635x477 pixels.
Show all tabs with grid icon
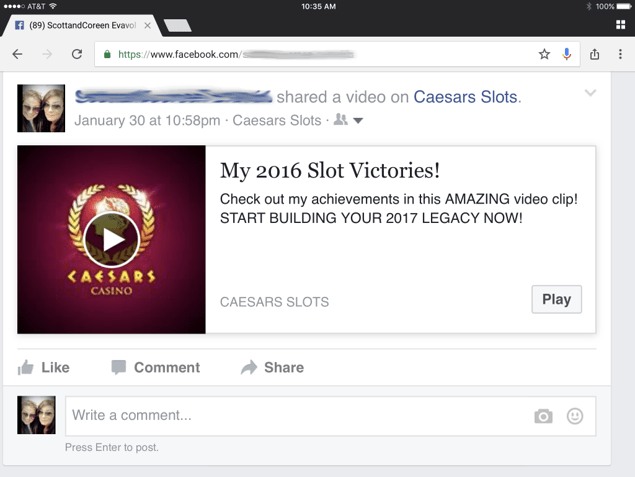click(620, 25)
